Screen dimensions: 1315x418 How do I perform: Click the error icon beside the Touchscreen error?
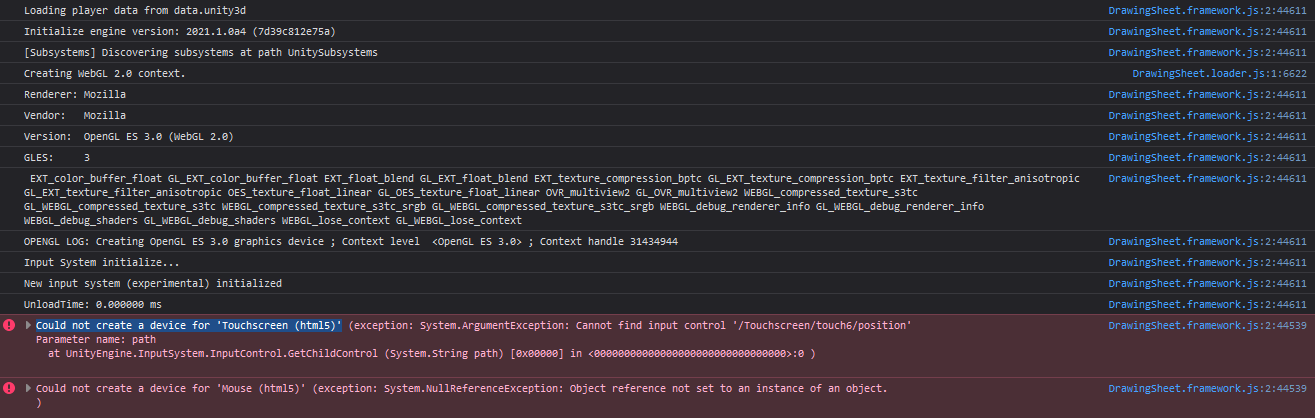tap(9, 326)
